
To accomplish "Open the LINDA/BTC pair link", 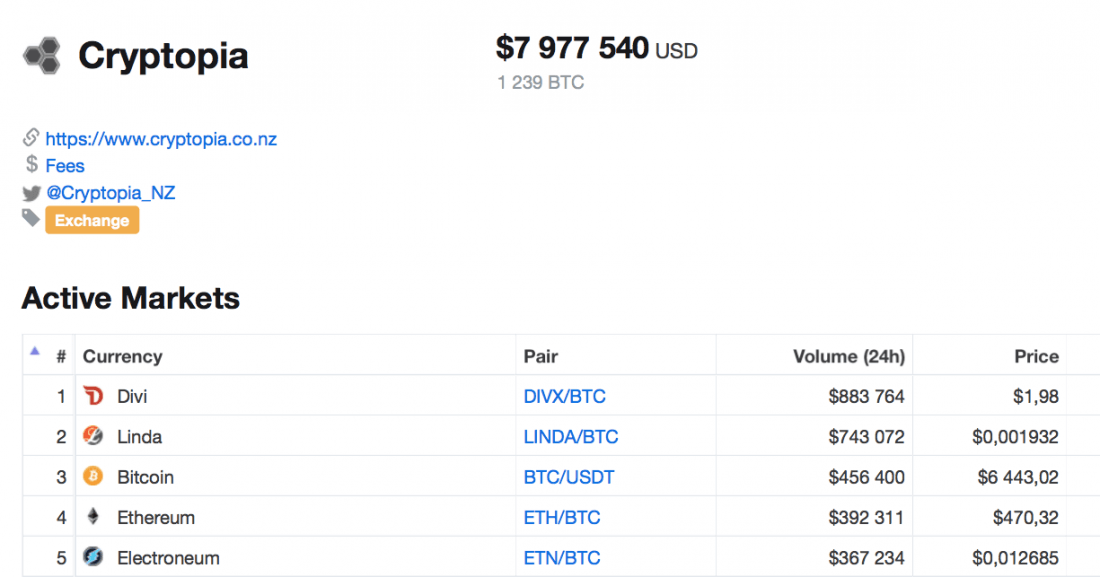I will pos(571,437).
